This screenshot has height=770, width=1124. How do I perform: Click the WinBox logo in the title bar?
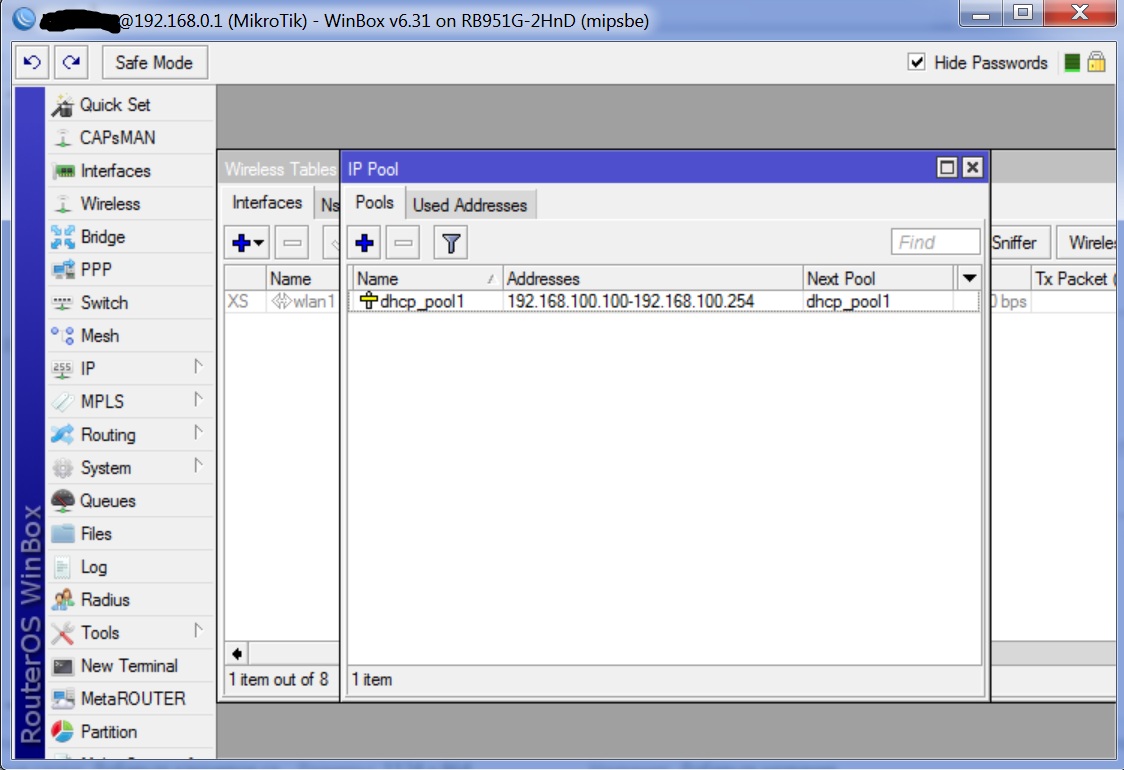(24, 19)
